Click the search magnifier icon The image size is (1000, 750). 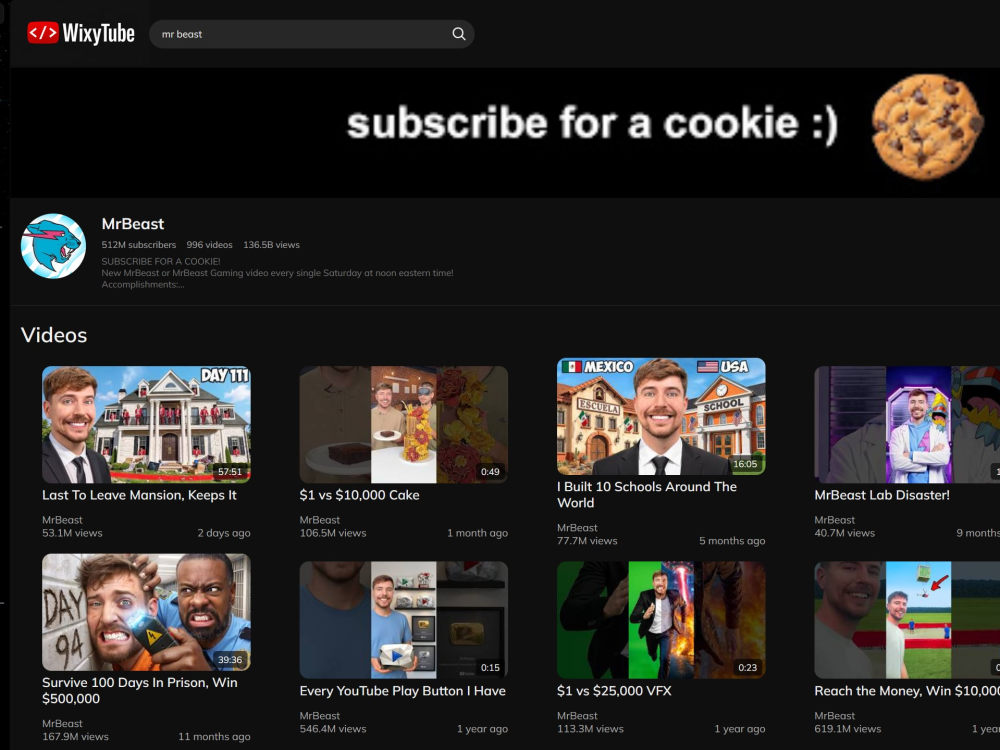pos(459,34)
